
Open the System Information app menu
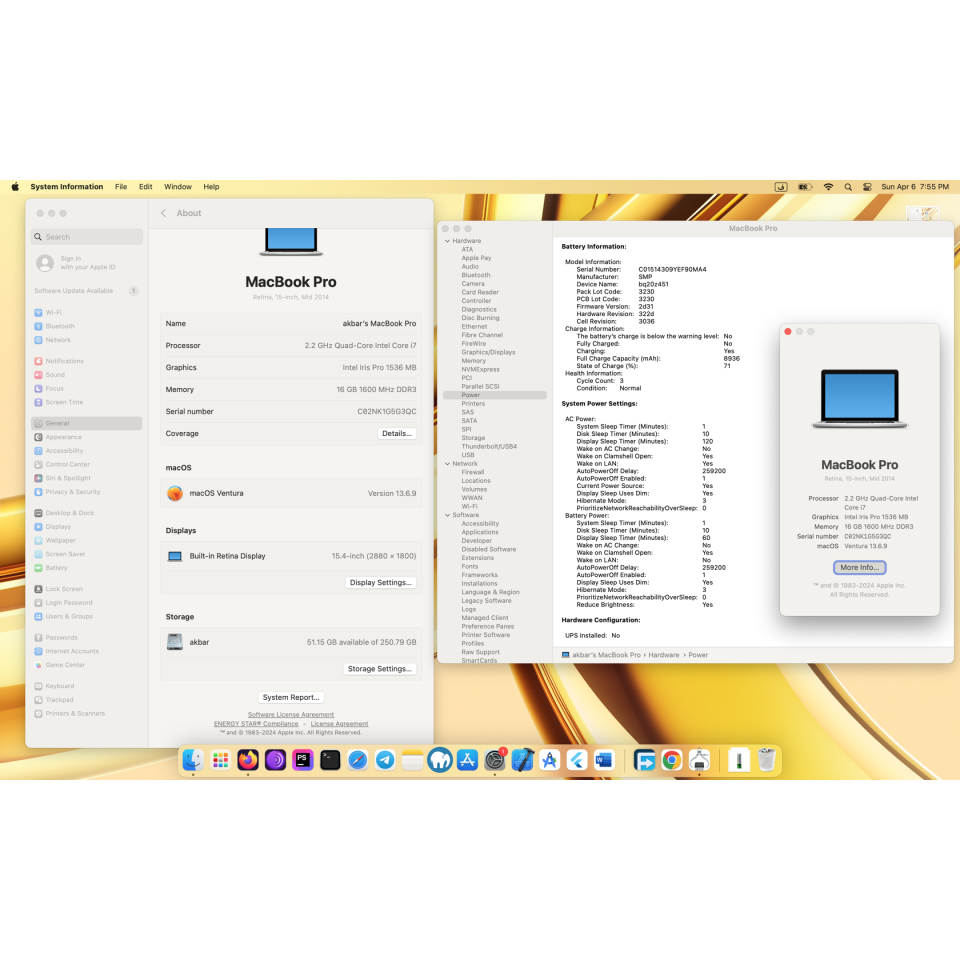[x=67, y=187]
